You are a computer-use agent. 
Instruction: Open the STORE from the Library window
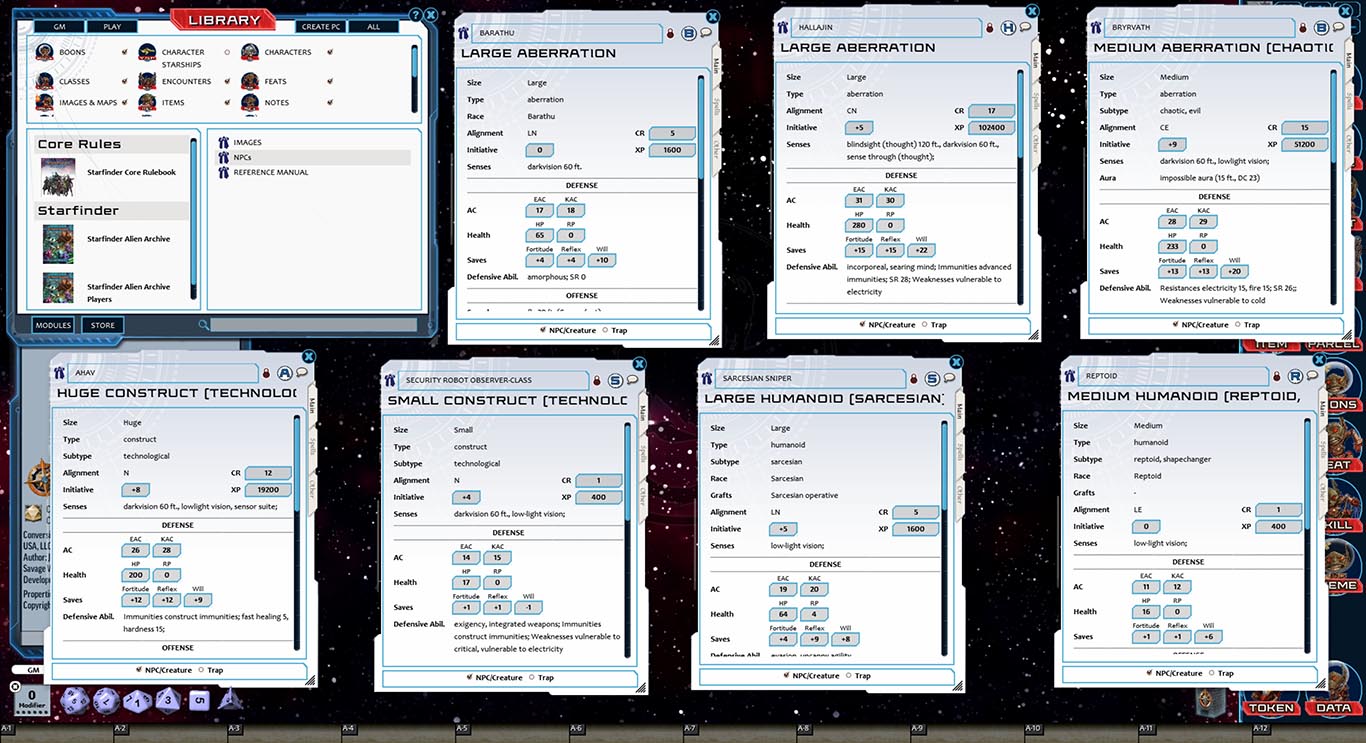click(101, 325)
